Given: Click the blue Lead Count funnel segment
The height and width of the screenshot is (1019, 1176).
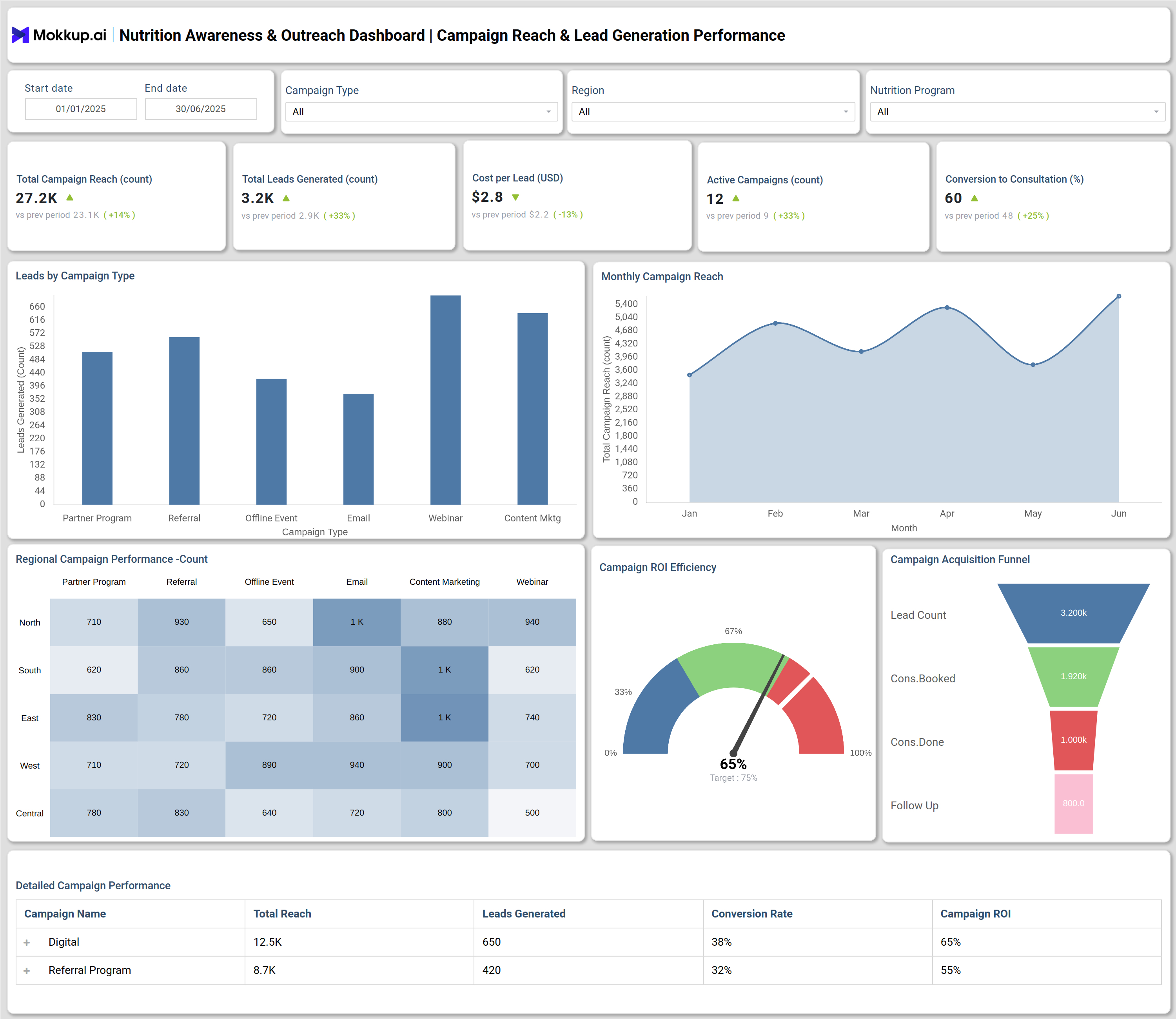Looking at the screenshot, I should pos(1073,613).
